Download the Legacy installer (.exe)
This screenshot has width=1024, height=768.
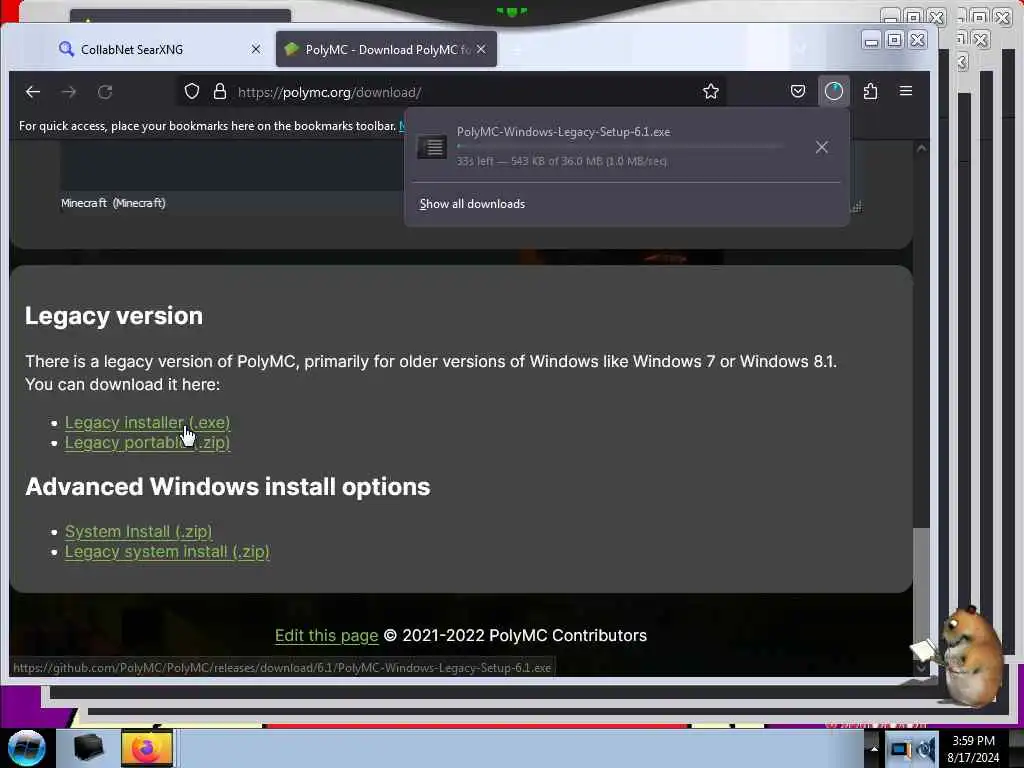point(148,423)
